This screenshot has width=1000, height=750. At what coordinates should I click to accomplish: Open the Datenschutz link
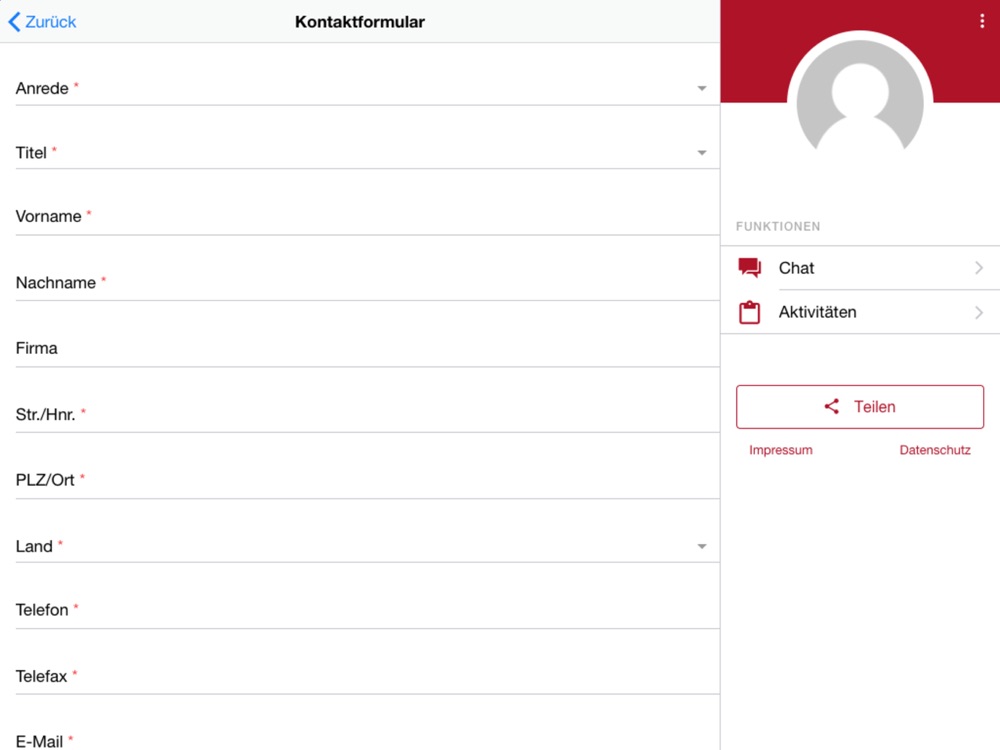pyautogui.click(x=935, y=450)
